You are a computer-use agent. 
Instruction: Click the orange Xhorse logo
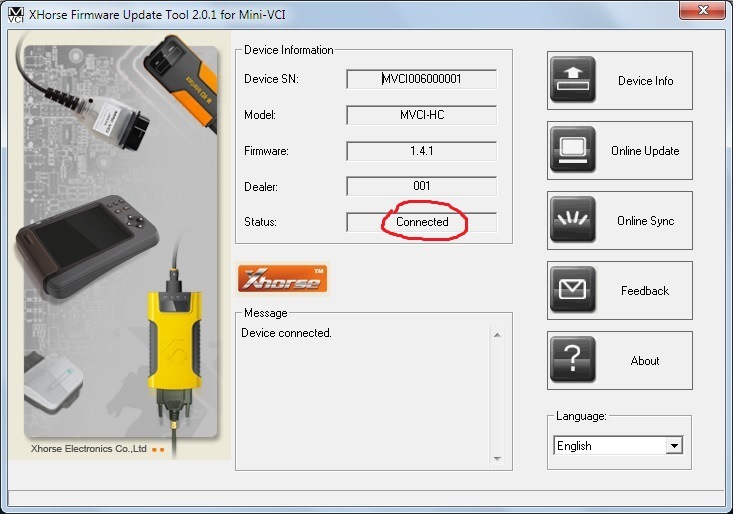[x=282, y=279]
